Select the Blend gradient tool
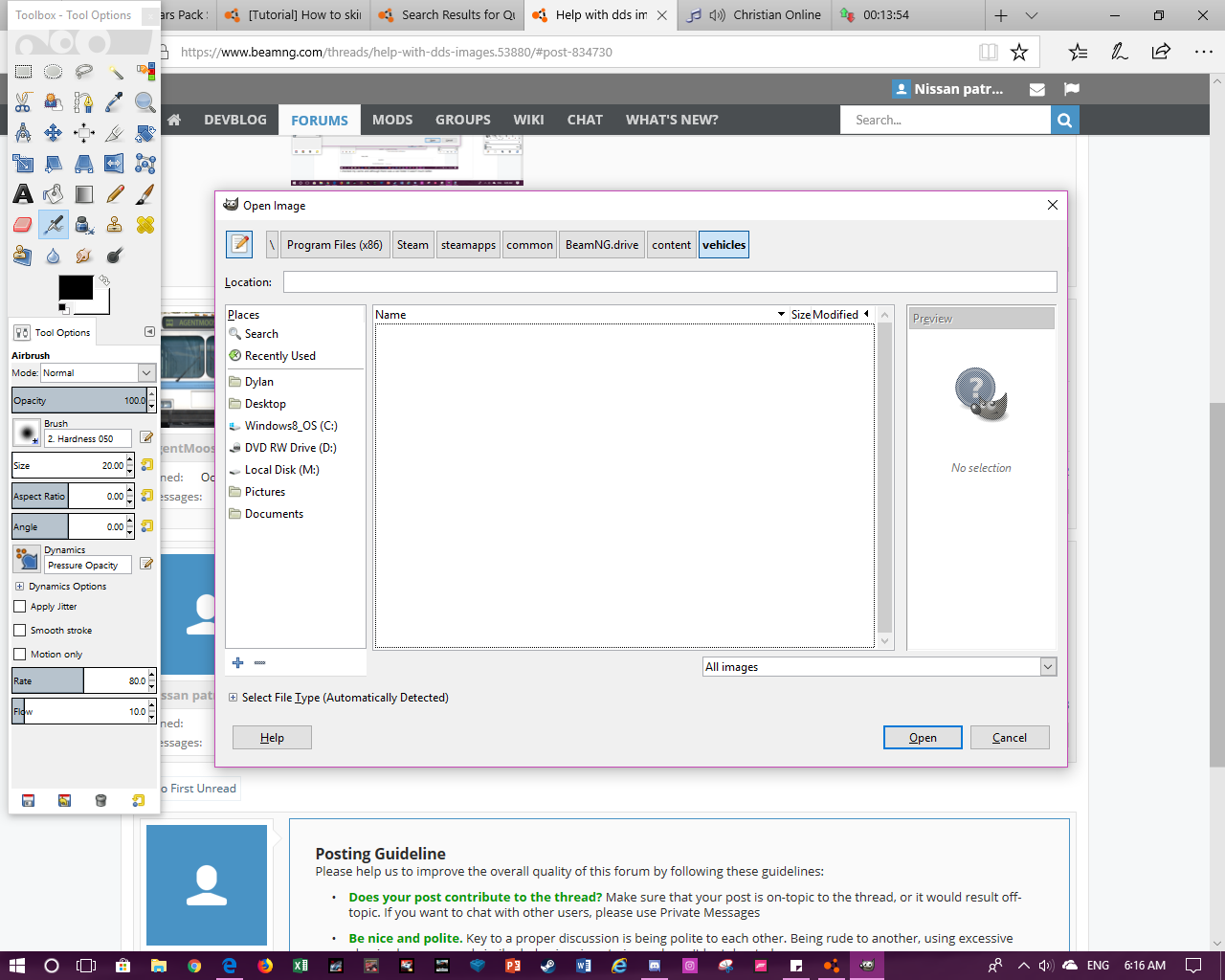This screenshot has width=1225, height=980. point(84,194)
